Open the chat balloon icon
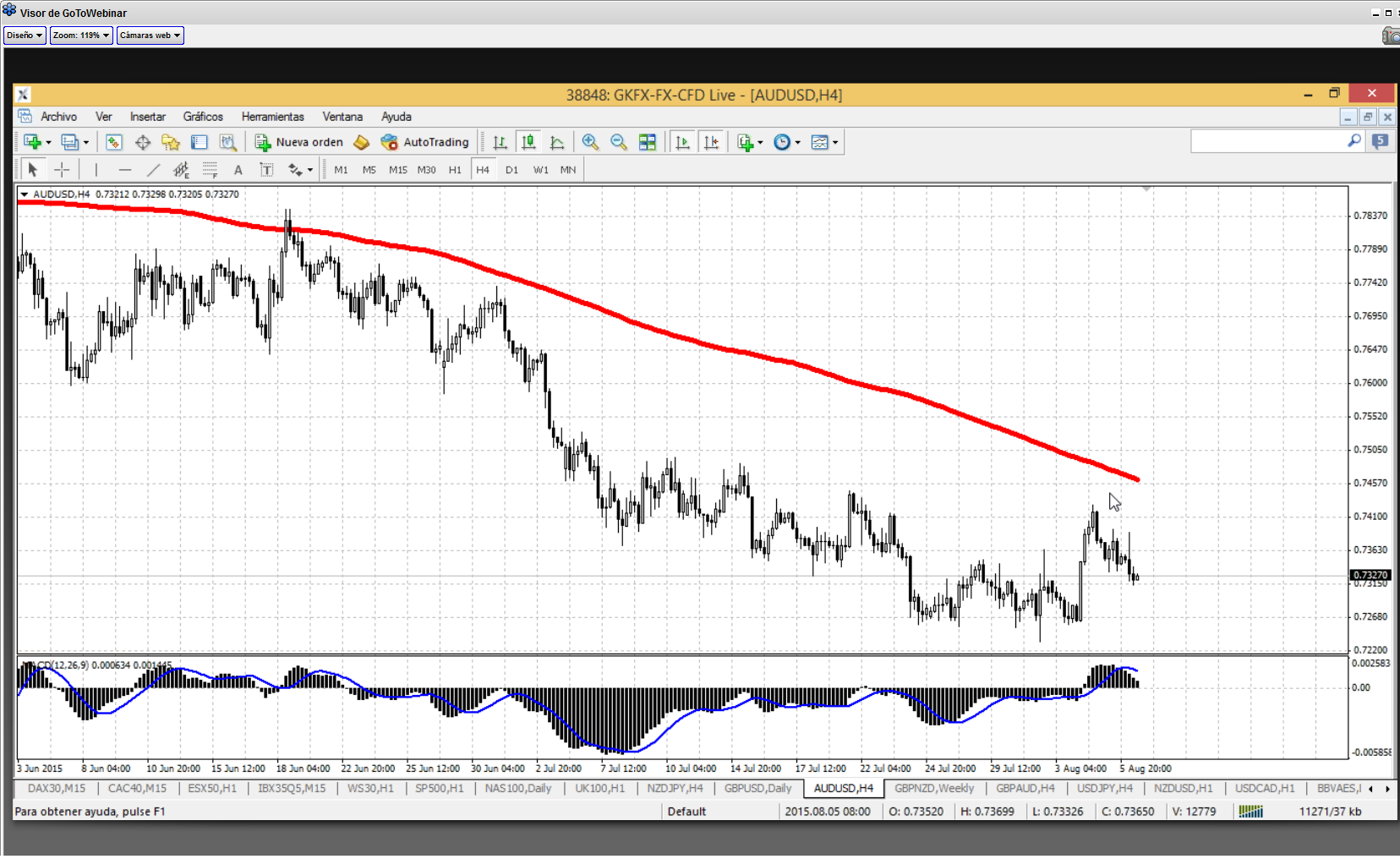 click(x=1381, y=141)
